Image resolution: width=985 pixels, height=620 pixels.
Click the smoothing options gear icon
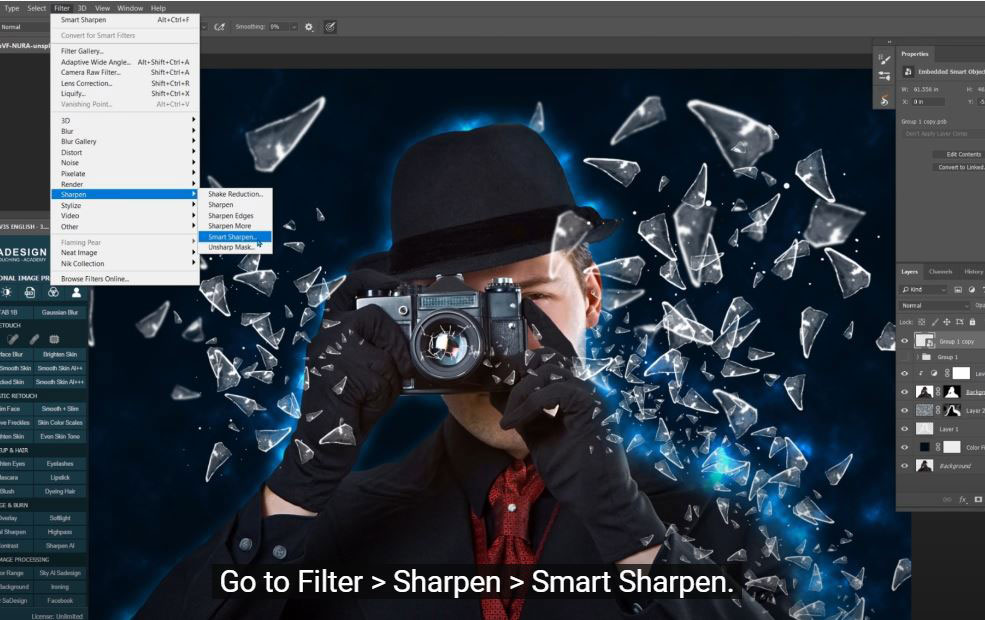(309, 27)
